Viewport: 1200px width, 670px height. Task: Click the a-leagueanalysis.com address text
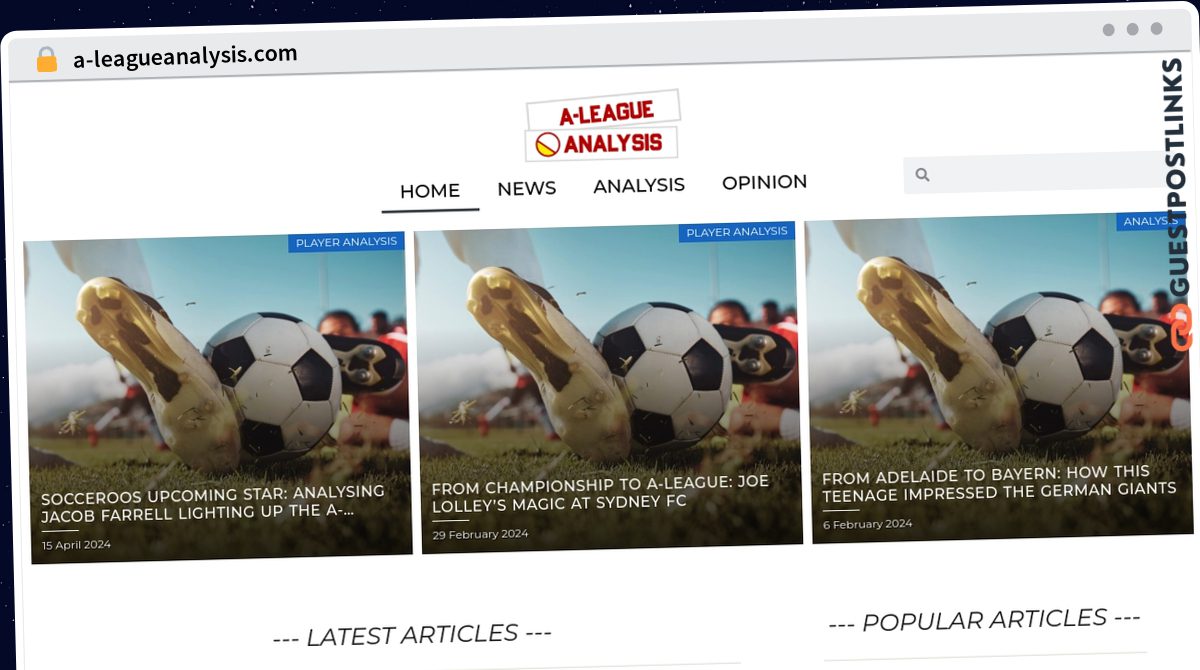[185, 56]
